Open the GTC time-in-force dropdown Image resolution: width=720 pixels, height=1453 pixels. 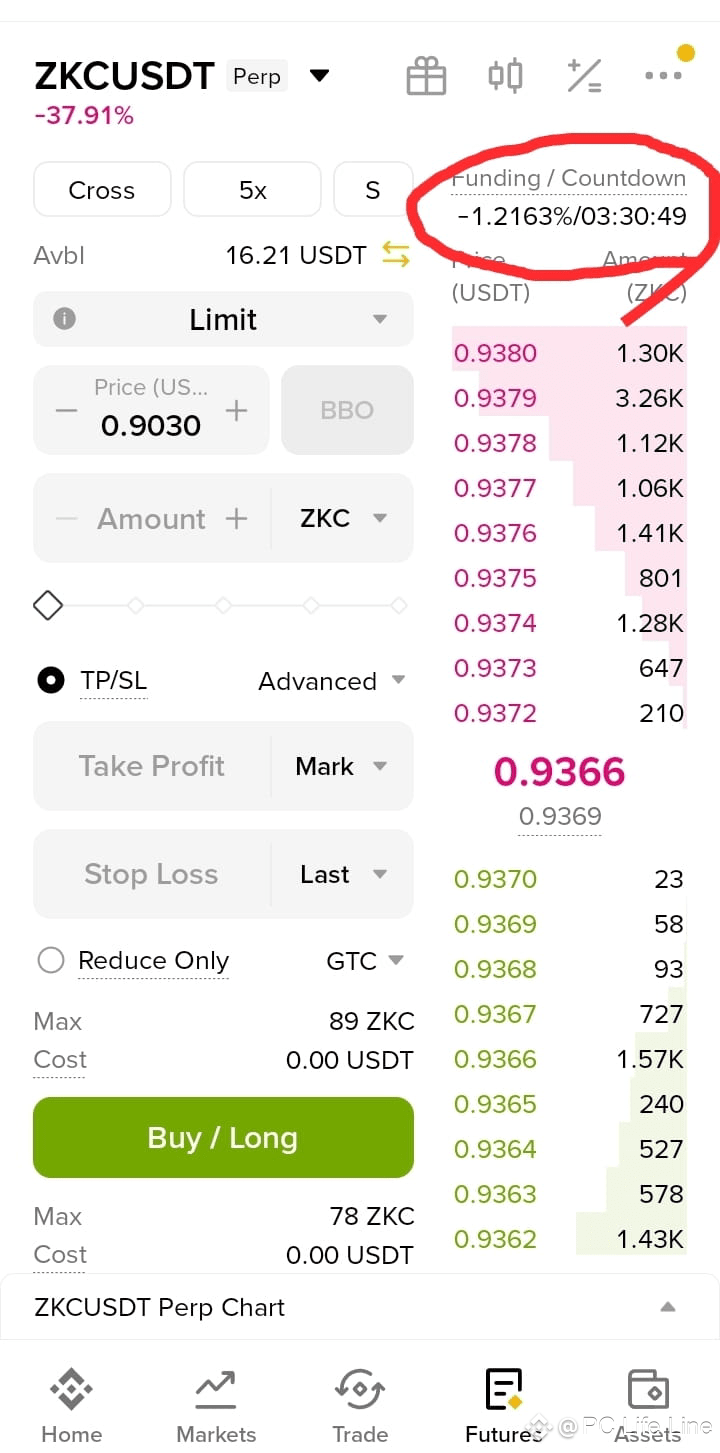(365, 961)
